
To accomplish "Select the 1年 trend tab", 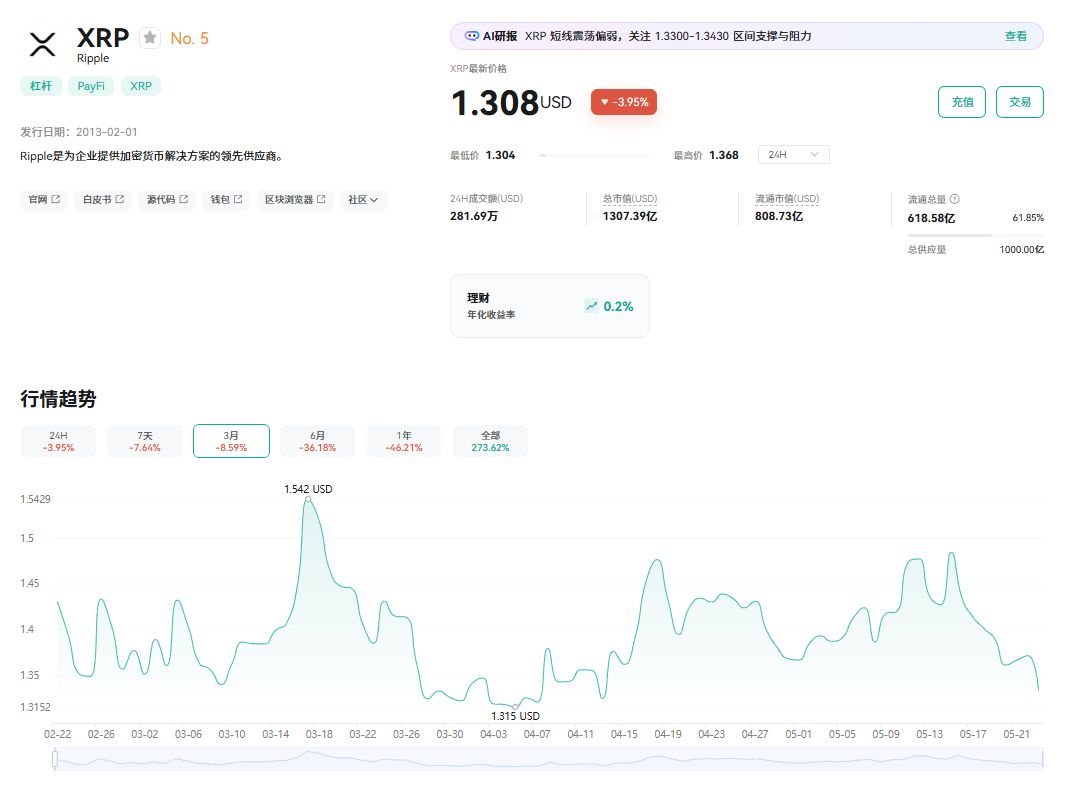I will click(404, 441).
